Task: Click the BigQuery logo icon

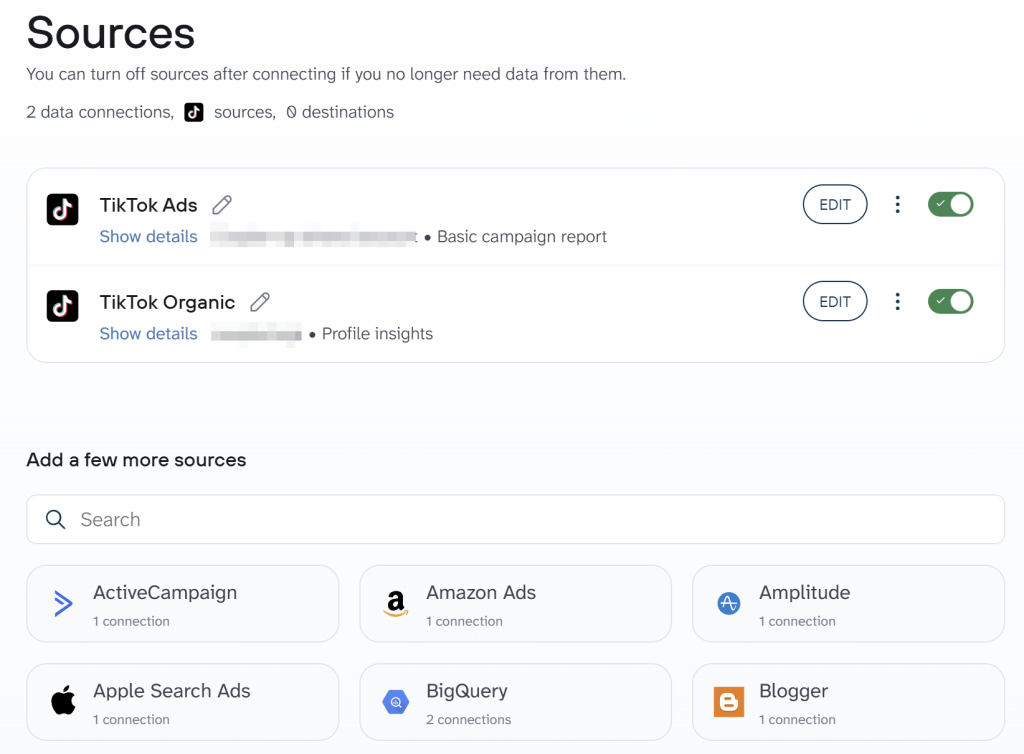Action: [396, 702]
